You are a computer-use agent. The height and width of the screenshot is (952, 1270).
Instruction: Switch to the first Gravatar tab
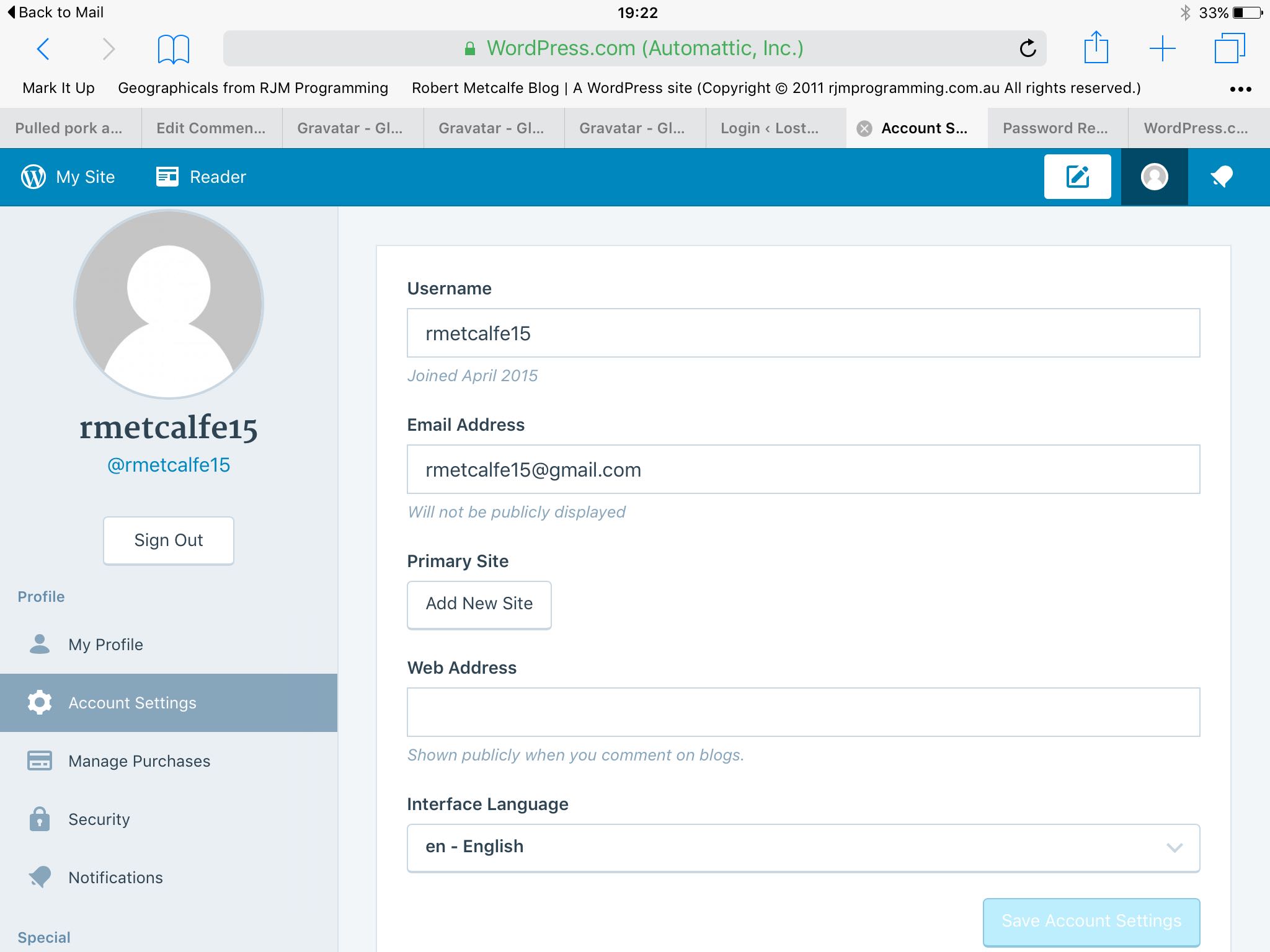pos(353,128)
